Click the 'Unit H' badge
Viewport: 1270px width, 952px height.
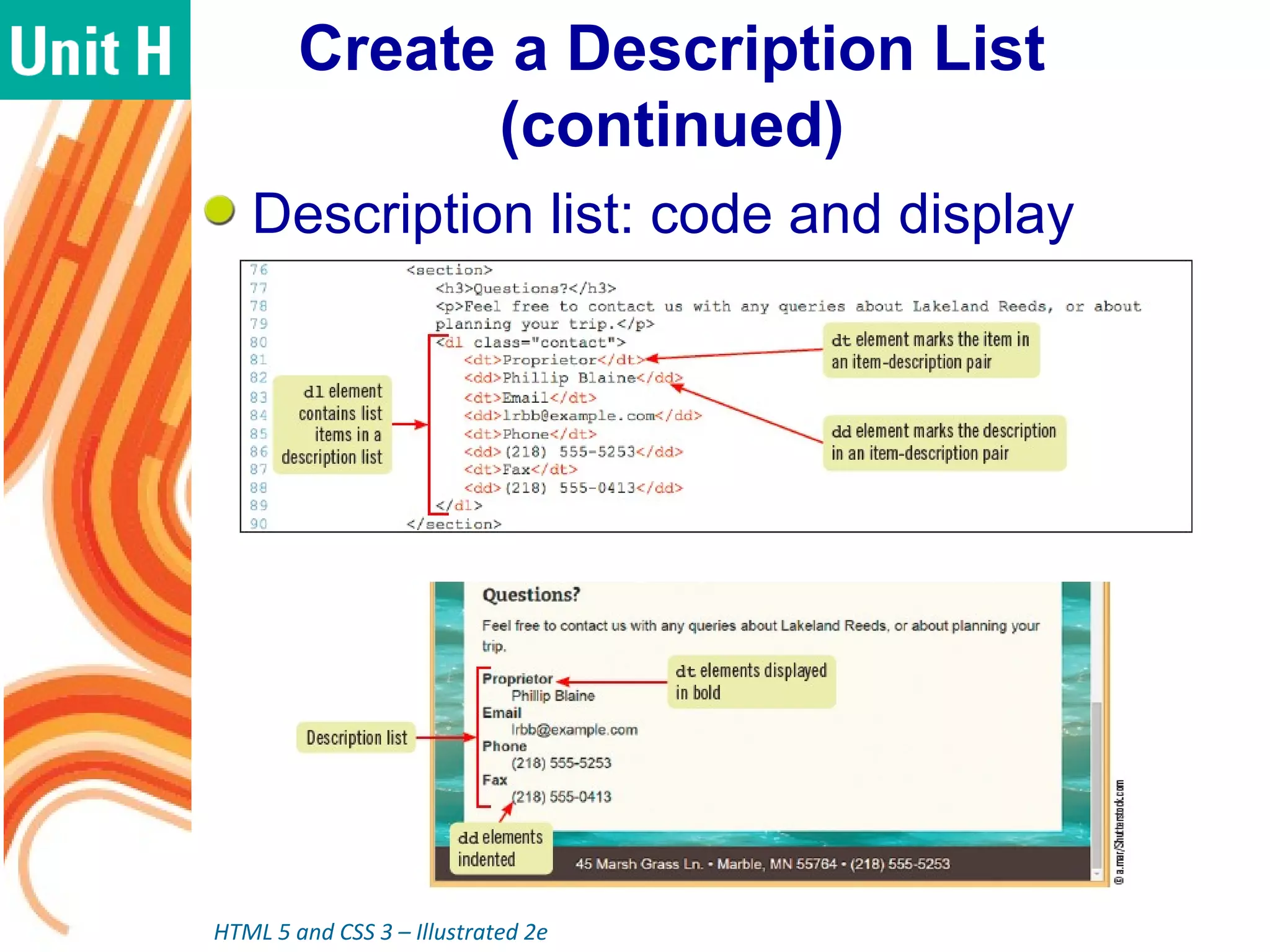(x=94, y=50)
